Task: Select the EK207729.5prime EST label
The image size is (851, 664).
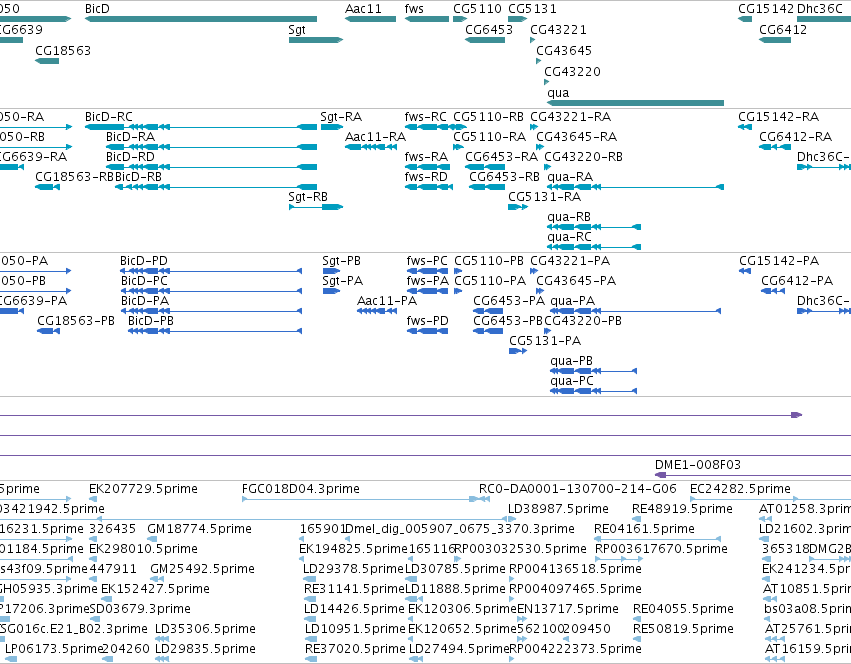Action: pos(143,489)
